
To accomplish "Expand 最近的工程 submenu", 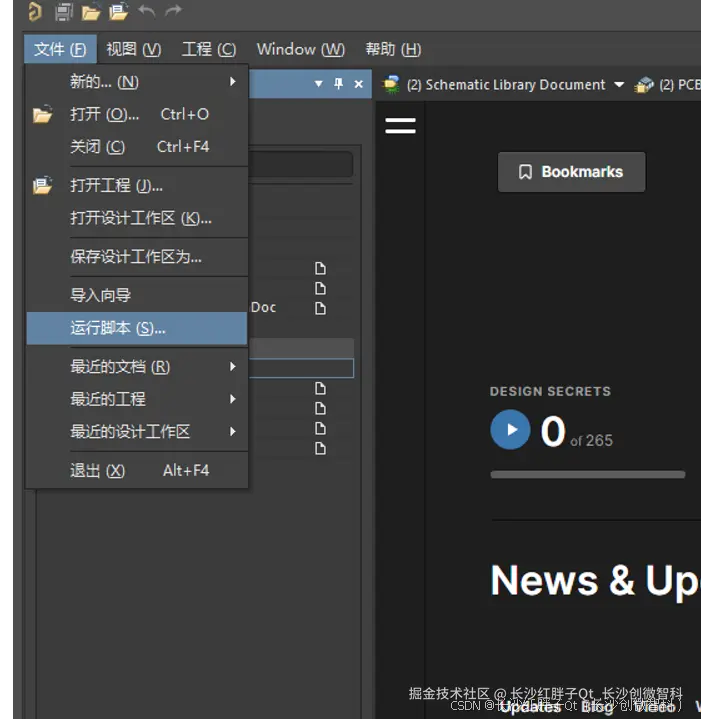I will coord(137,399).
